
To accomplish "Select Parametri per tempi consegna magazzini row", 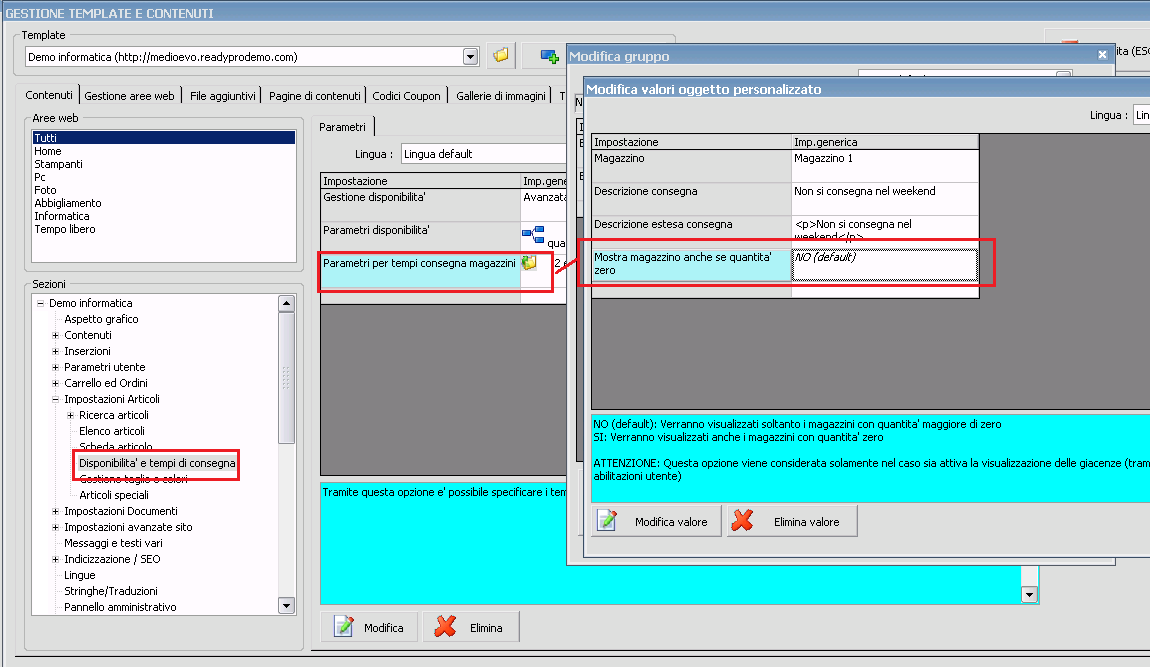I will (x=444, y=271).
